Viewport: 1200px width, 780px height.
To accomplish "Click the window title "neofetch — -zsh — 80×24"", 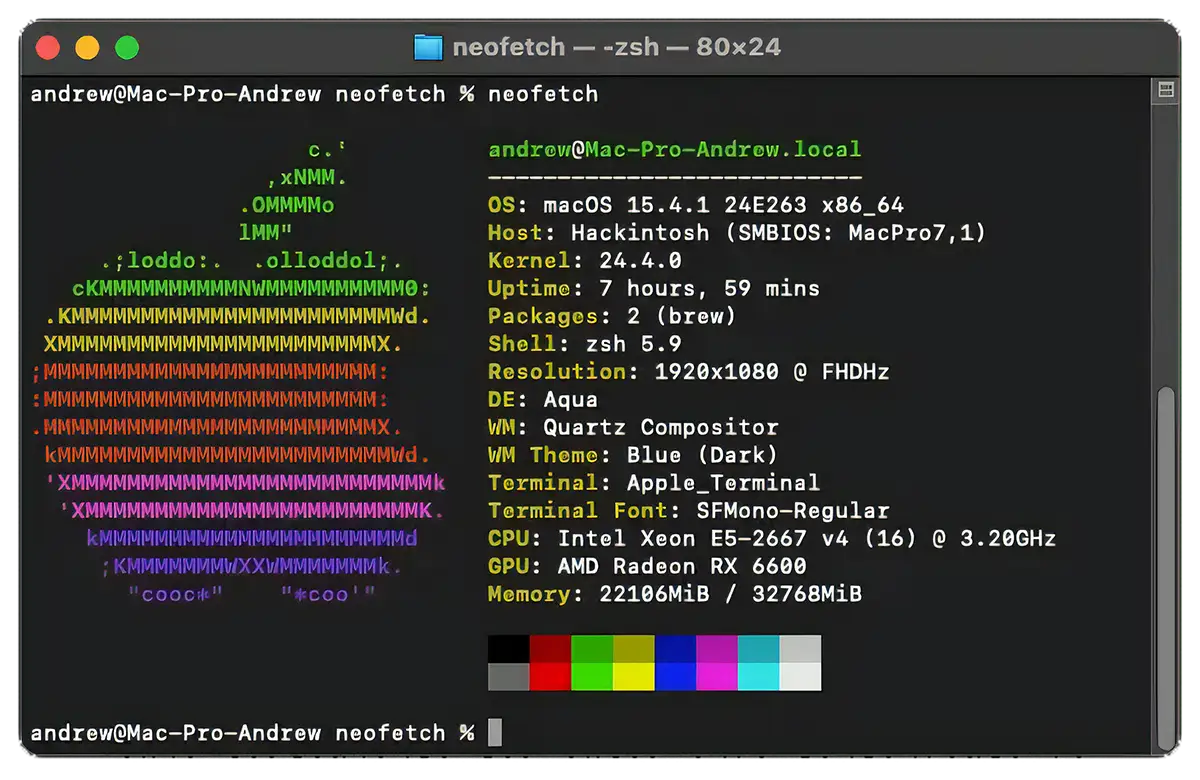I will pyautogui.click(x=616, y=47).
